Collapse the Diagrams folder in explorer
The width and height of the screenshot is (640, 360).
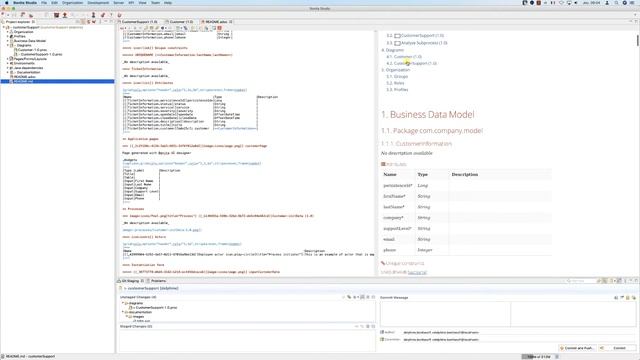pyautogui.click(x=7, y=45)
